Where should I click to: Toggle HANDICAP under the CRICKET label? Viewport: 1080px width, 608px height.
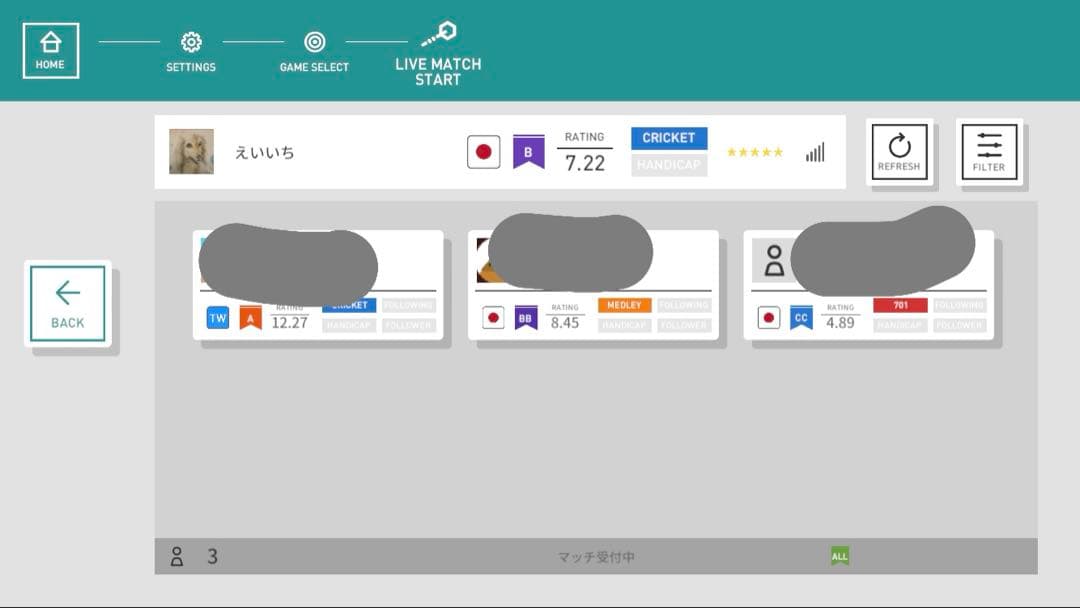coord(668,165)
